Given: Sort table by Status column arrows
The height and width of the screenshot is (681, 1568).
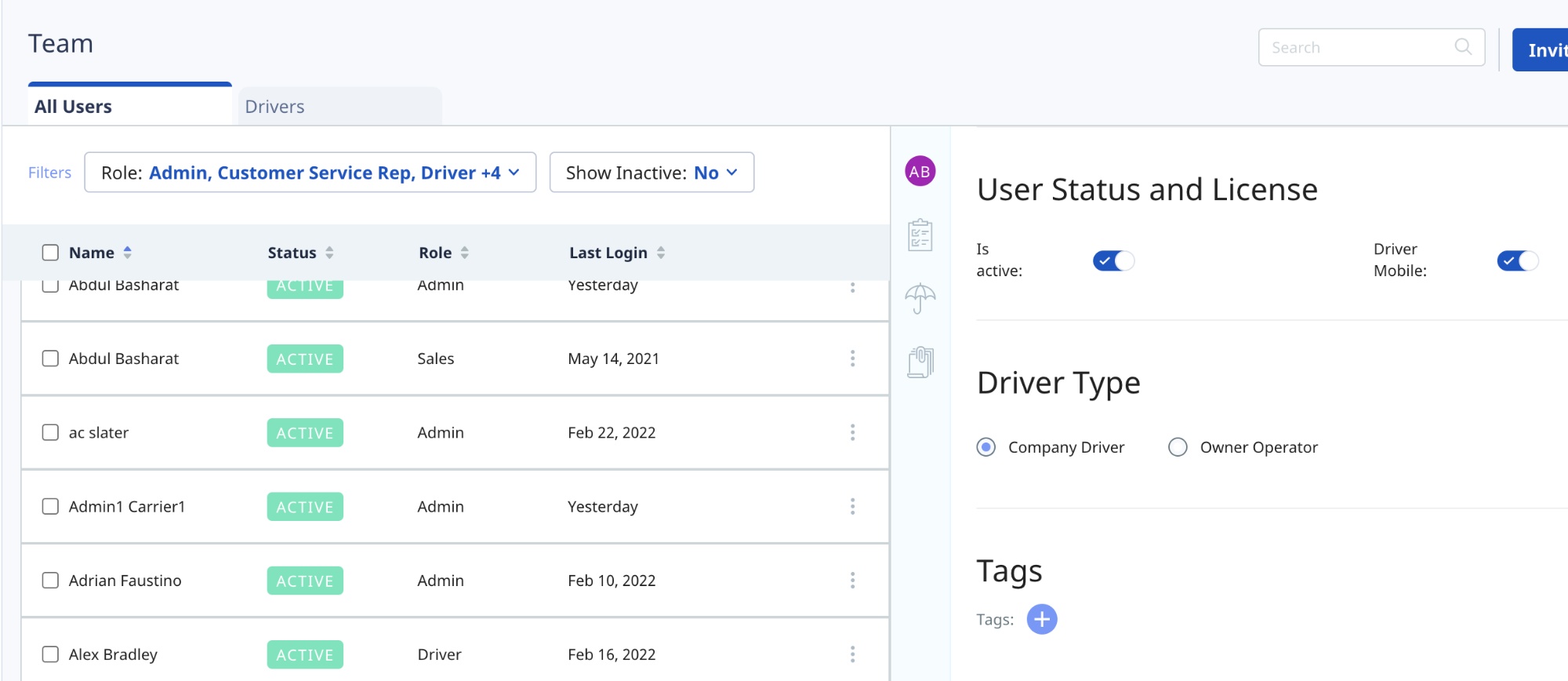Looking at the screenshot, I should 330,253.
